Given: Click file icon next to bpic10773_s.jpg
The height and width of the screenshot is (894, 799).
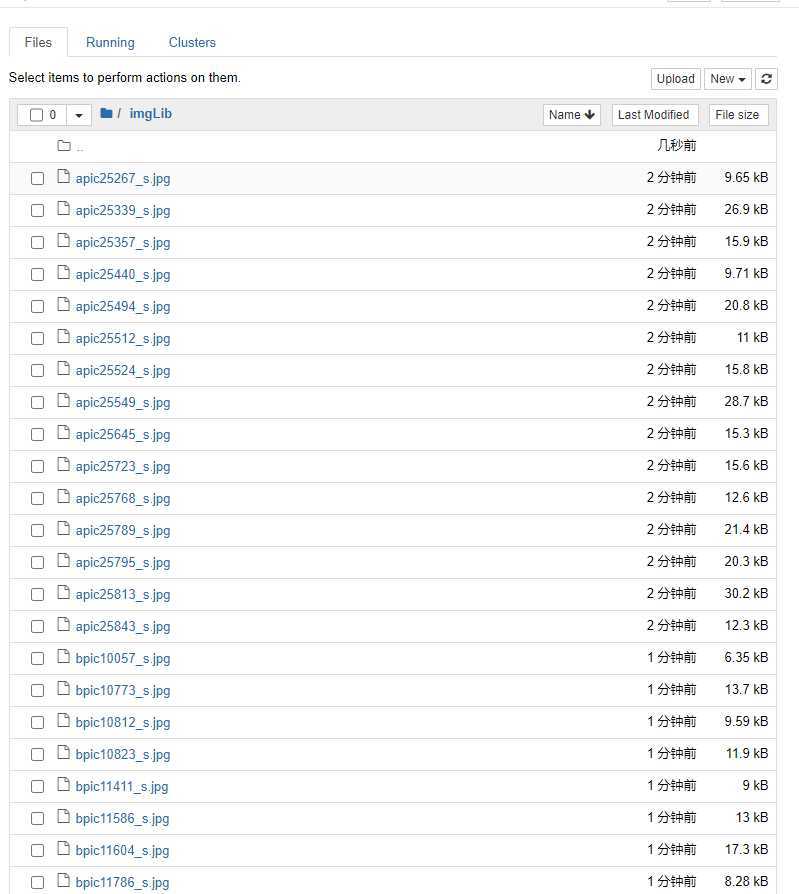Looking at the screenshot, I should 63,688.
